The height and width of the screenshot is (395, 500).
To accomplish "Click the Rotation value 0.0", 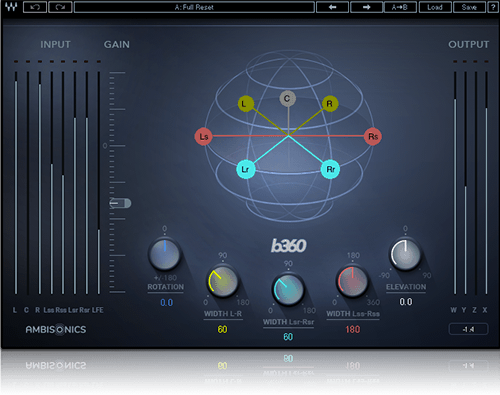I will click(x=166, y=303).
